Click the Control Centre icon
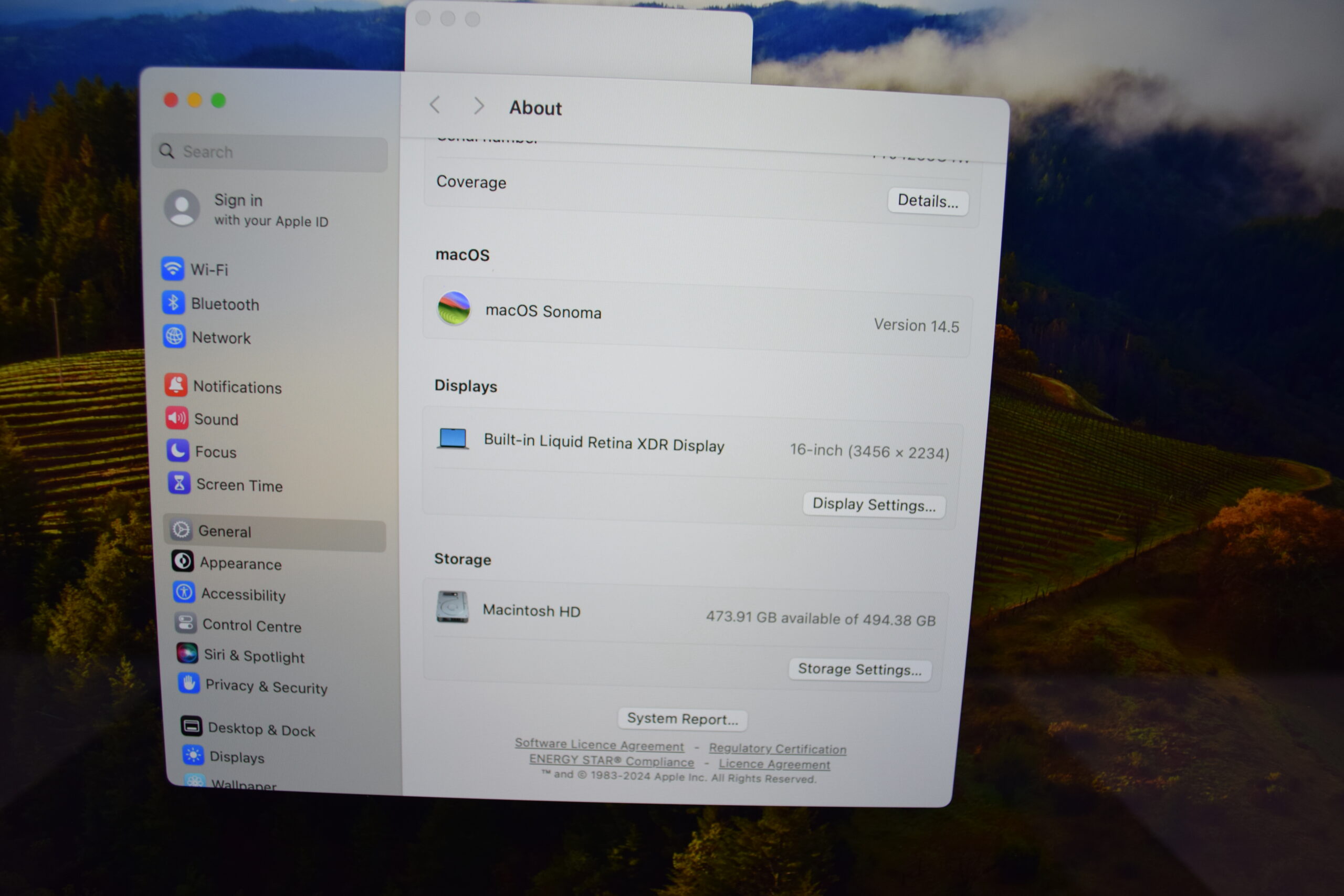 pyautogui.click(x=186, y=624)
